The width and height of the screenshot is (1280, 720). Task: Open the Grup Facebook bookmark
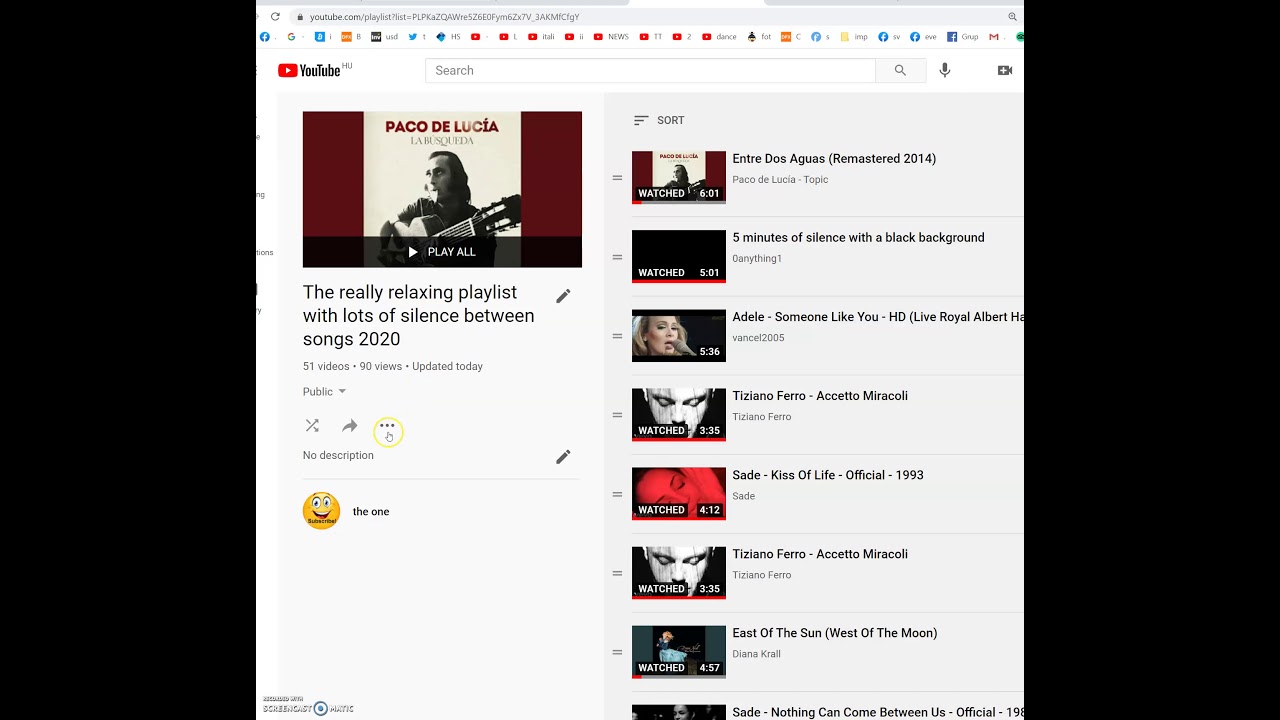click(x=963, y=37)
